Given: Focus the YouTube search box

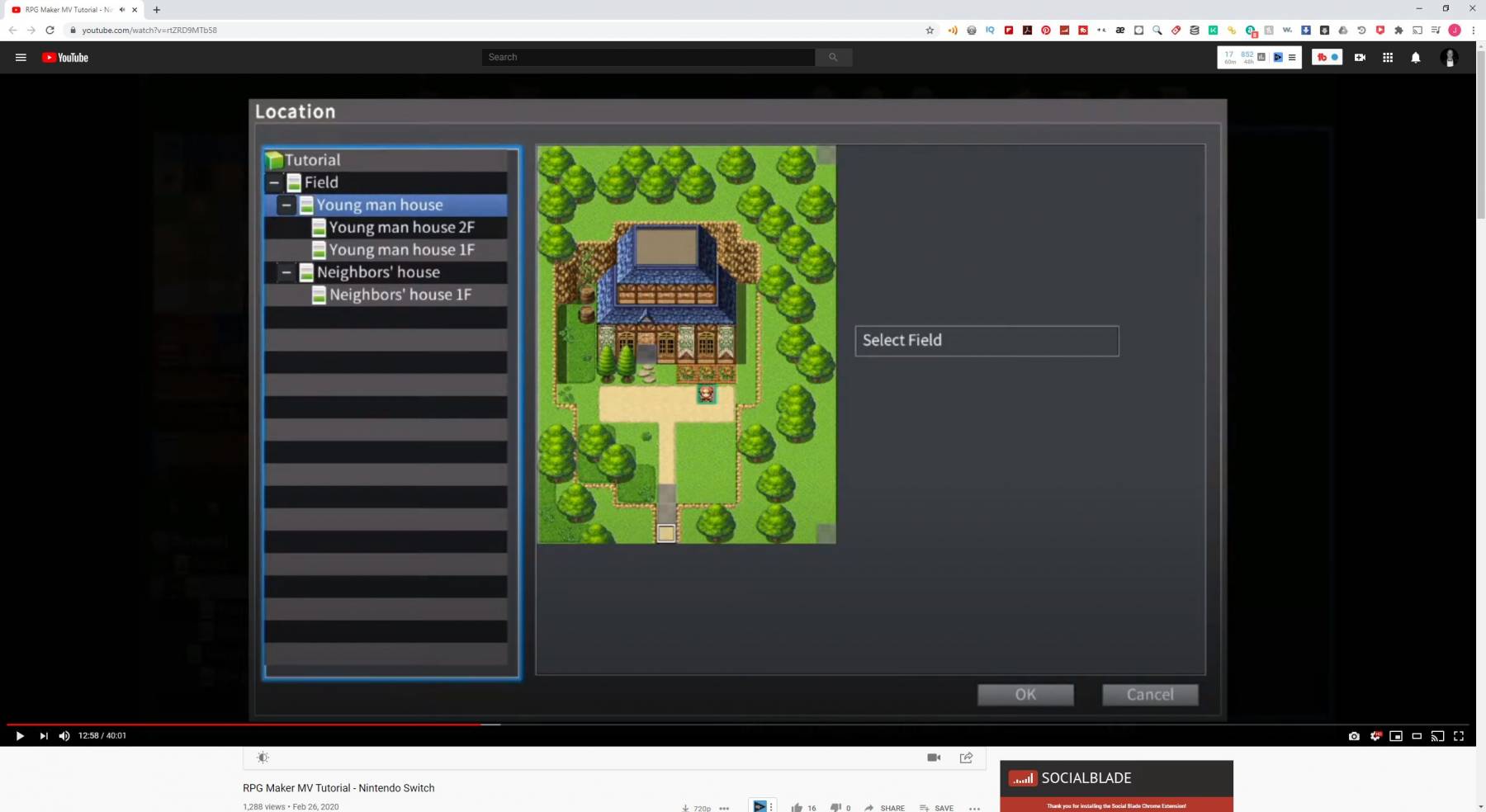Looking at the screenshot, I should click(x=648, y=57).
